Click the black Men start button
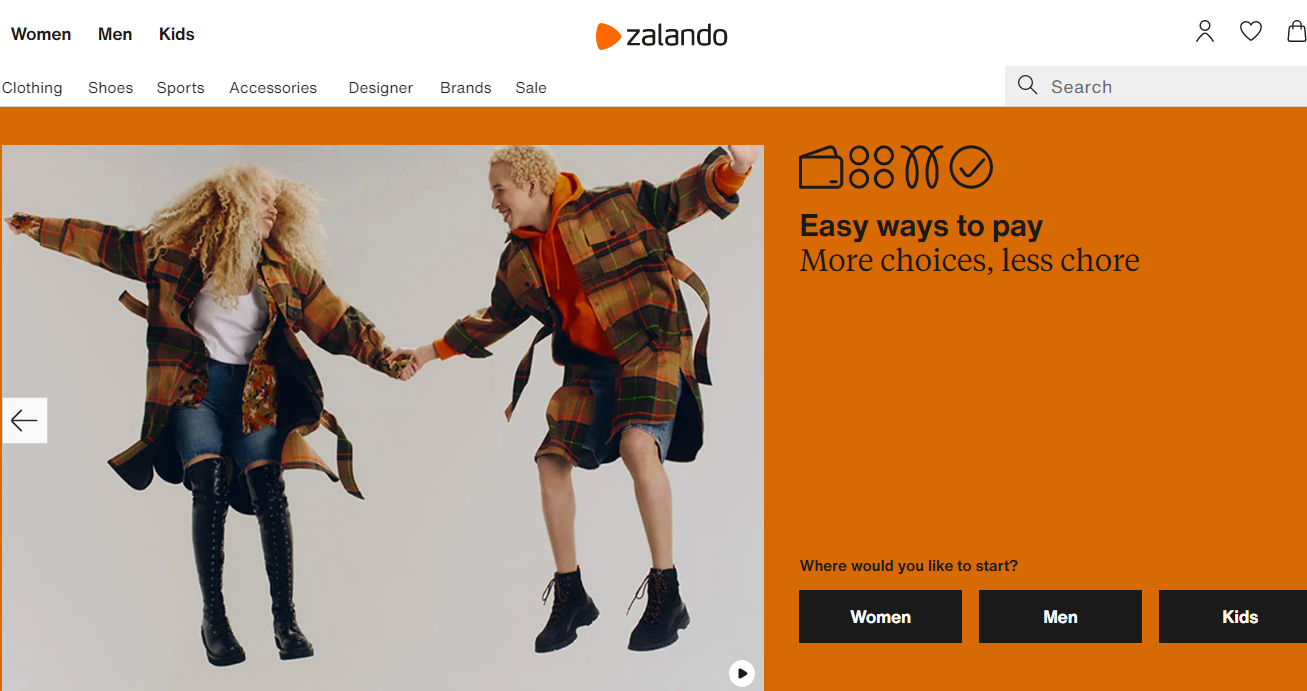The image size is (1307, 691). point(1060,616)
